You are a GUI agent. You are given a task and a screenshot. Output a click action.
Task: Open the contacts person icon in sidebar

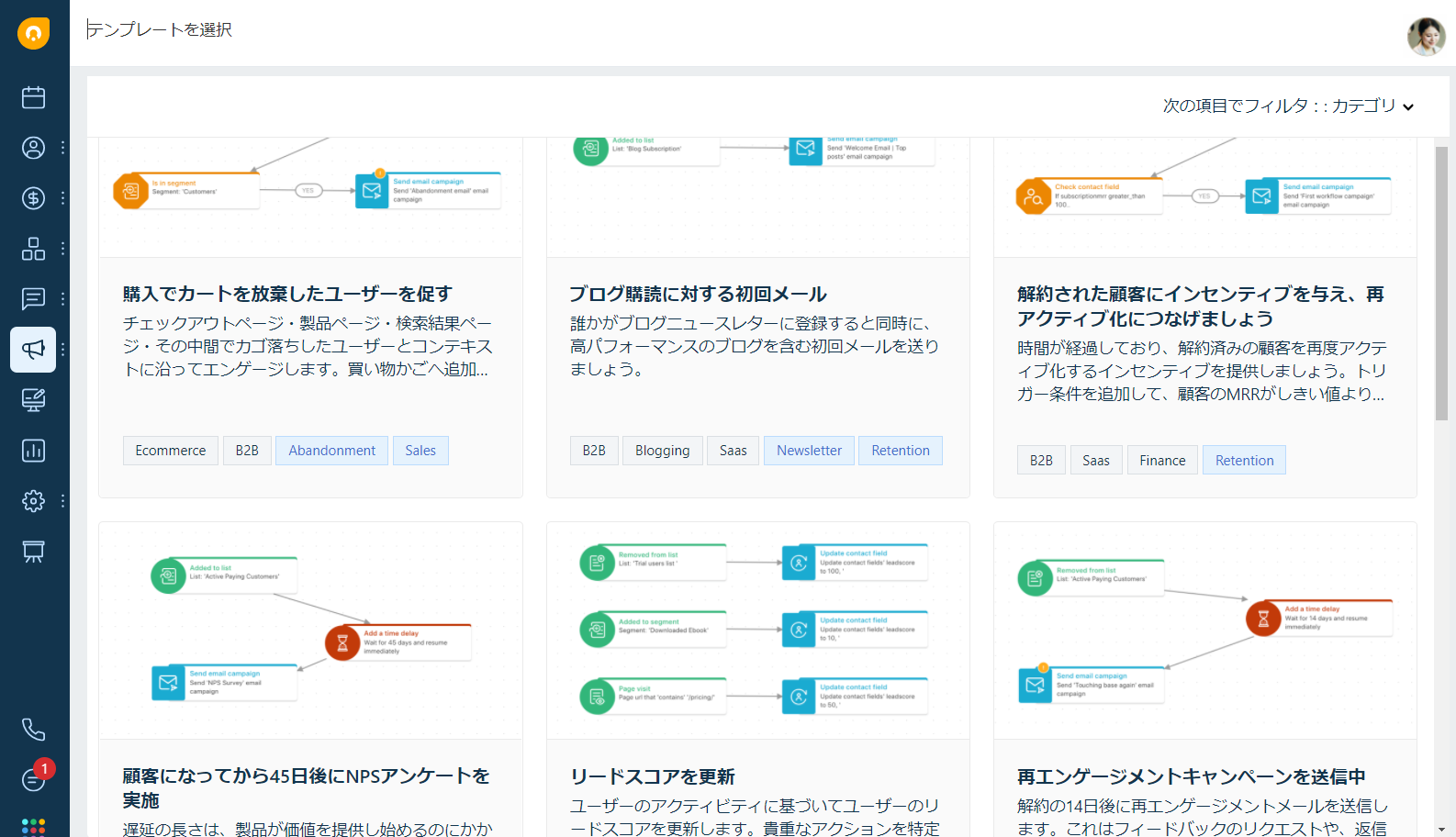34,148
